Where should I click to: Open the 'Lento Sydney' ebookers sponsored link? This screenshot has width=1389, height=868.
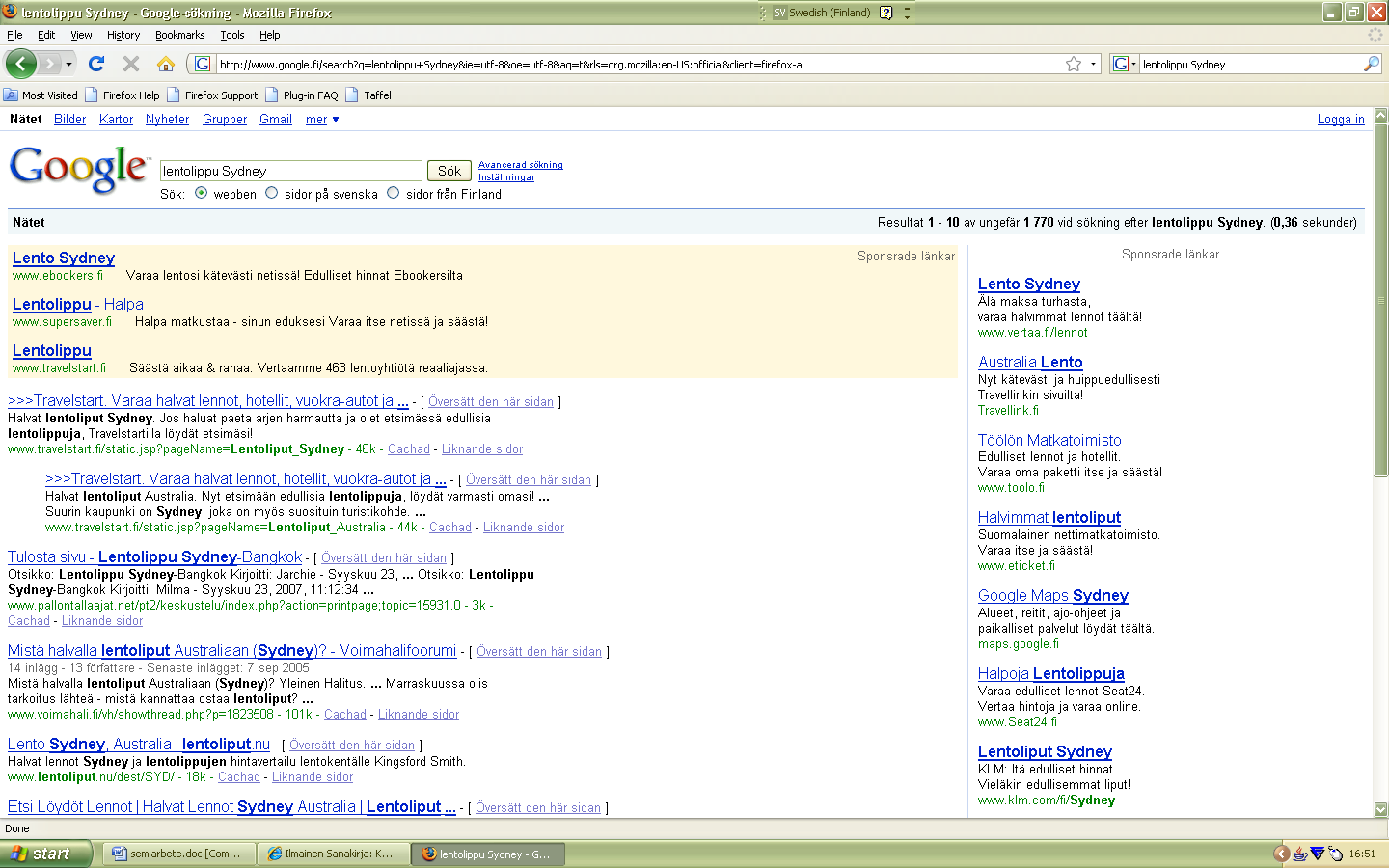coord(64,258)
